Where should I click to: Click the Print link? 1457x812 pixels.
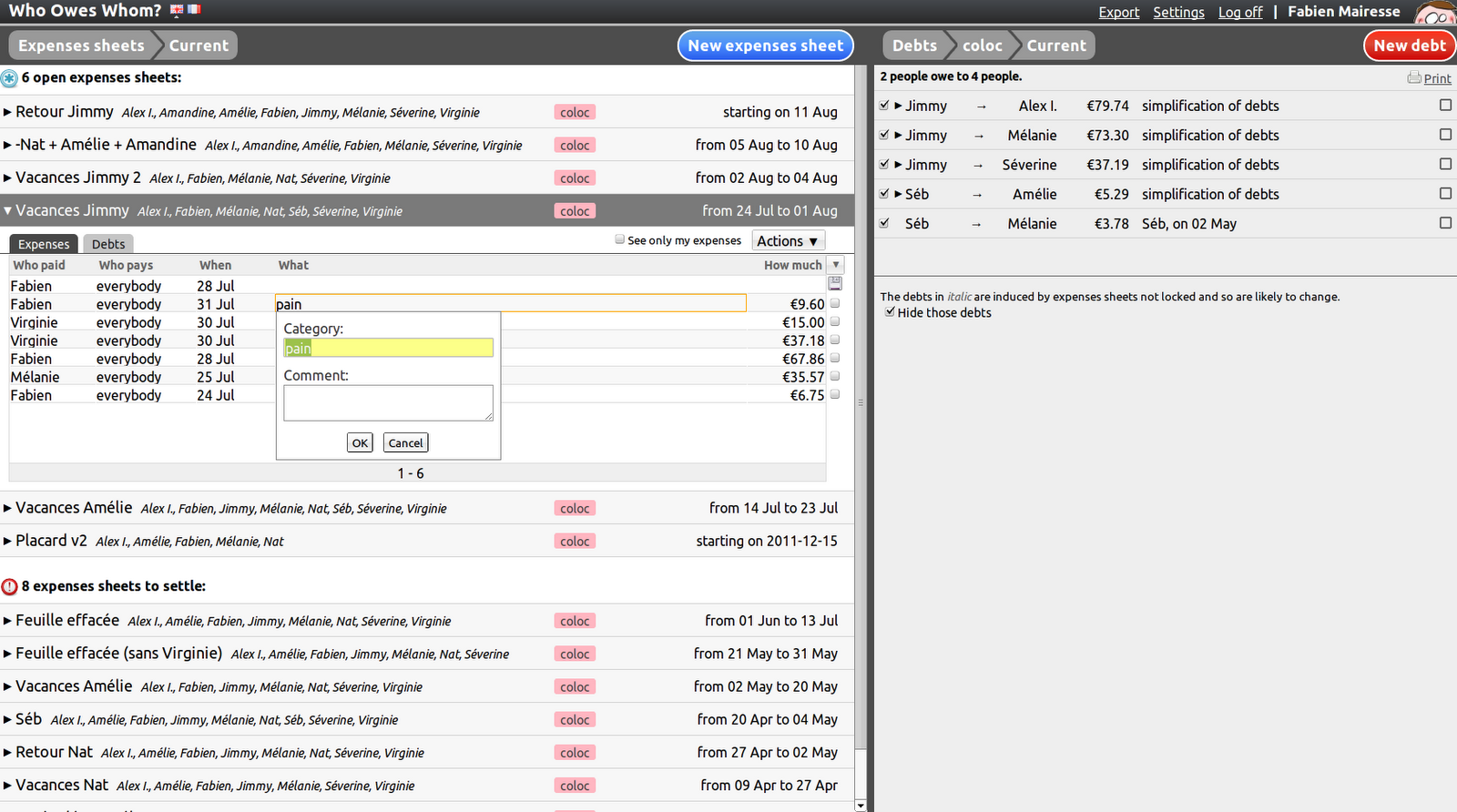click(1437, 78)
